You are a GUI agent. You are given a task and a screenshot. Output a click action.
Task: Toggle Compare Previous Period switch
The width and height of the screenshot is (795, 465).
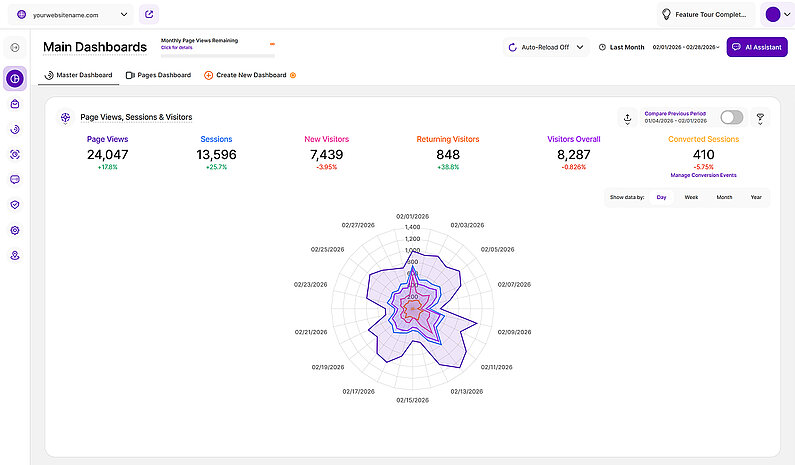(731, 118)
